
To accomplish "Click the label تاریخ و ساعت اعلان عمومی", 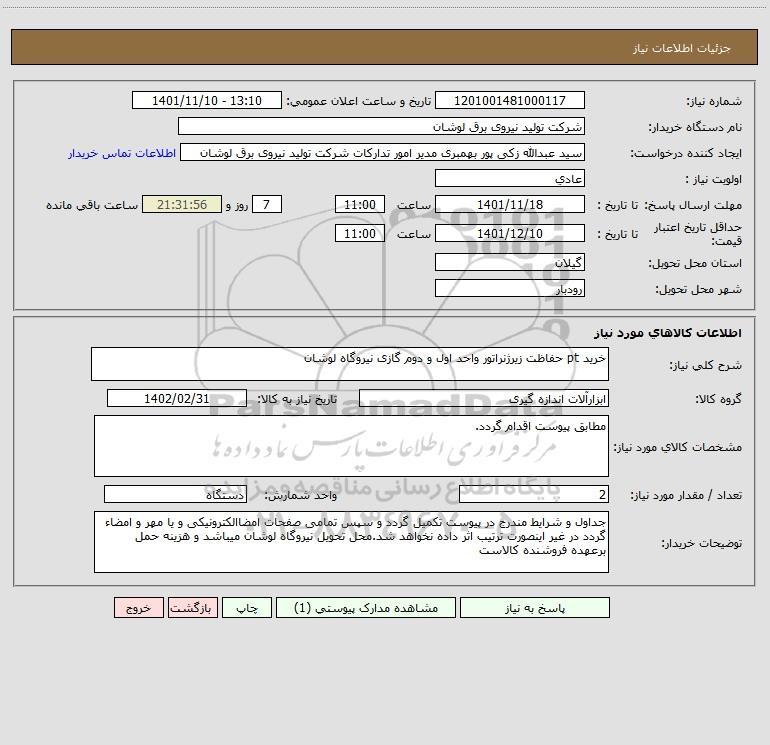I will pyautogui.click(x=359, y=102).
